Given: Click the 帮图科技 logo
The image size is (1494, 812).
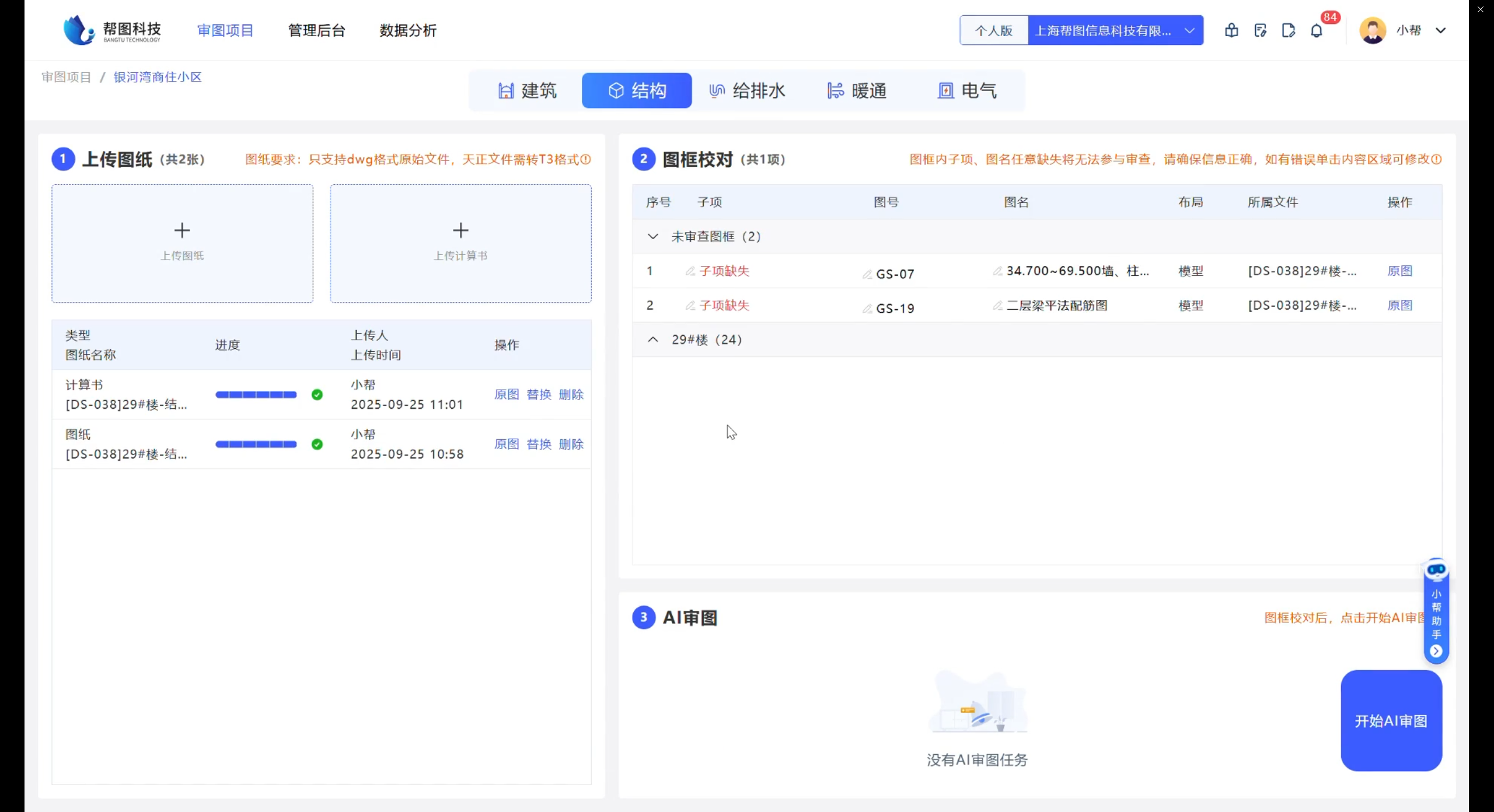Looking at the screenshot, I should coord(112,30).
